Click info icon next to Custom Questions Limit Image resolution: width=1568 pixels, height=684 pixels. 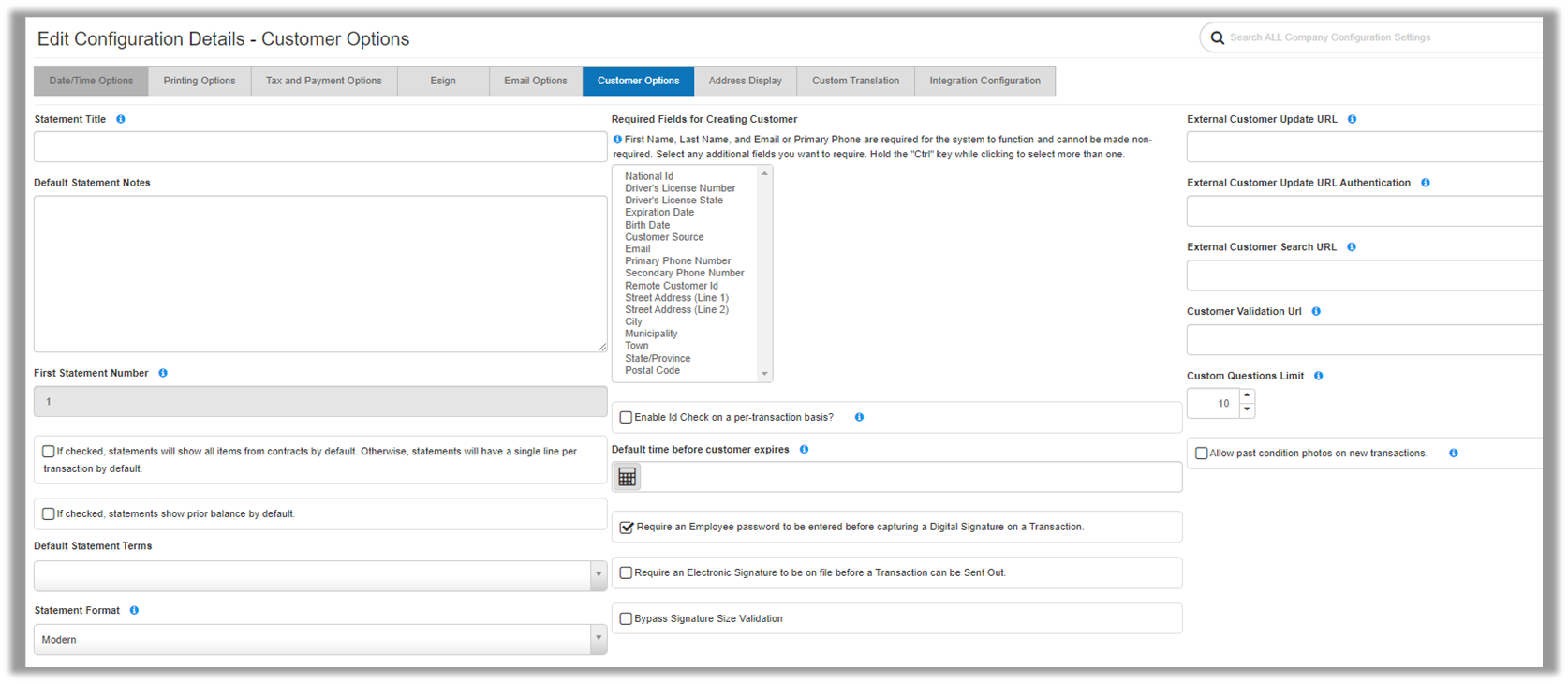[x=1319, y=376]
